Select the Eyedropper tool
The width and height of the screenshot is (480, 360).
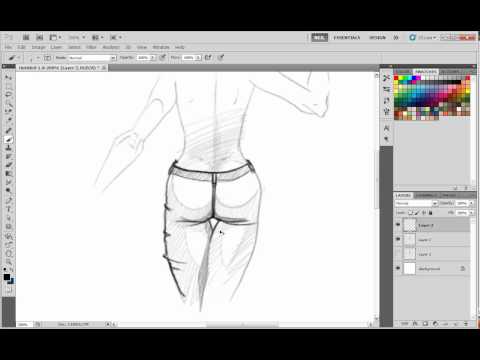(x=9, y=120)
